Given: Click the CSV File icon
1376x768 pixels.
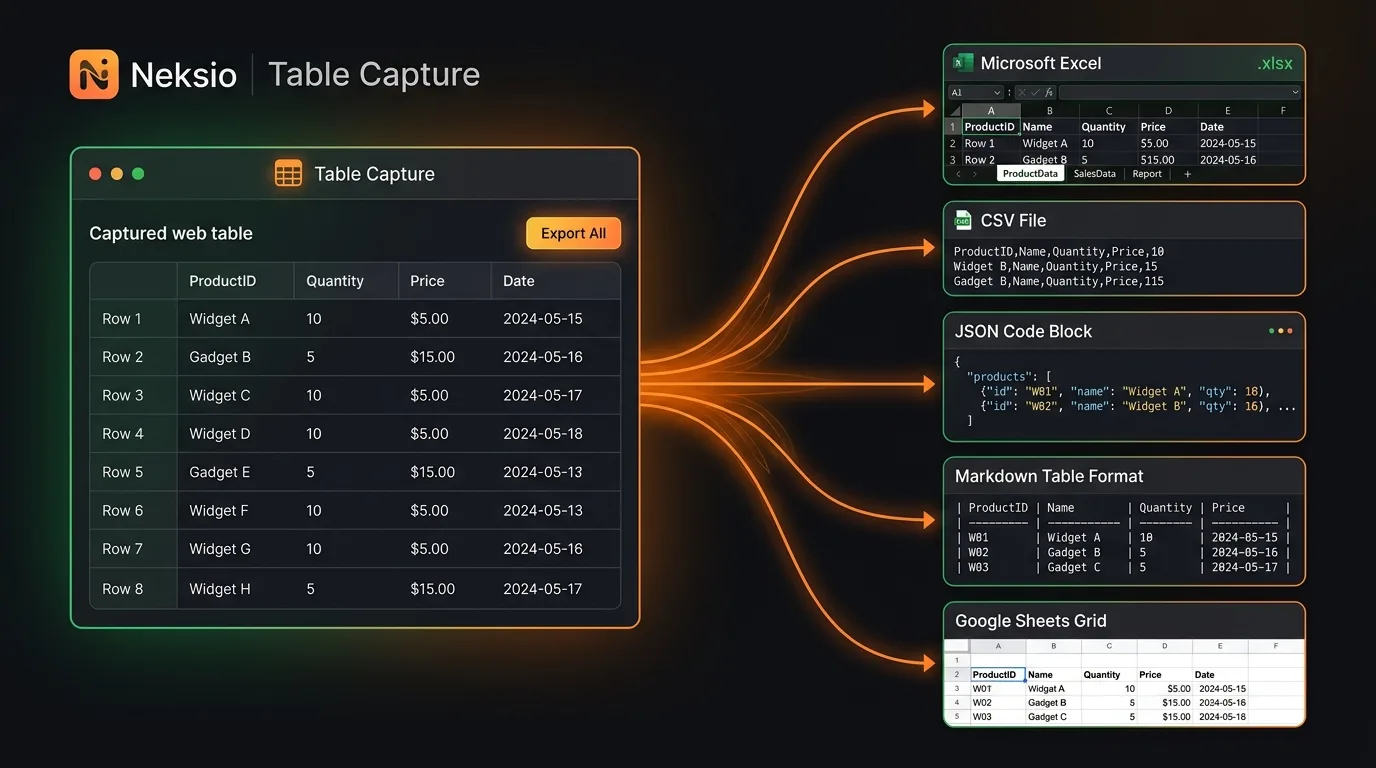Looking at the screenshot, I should (x=963, y=220).
